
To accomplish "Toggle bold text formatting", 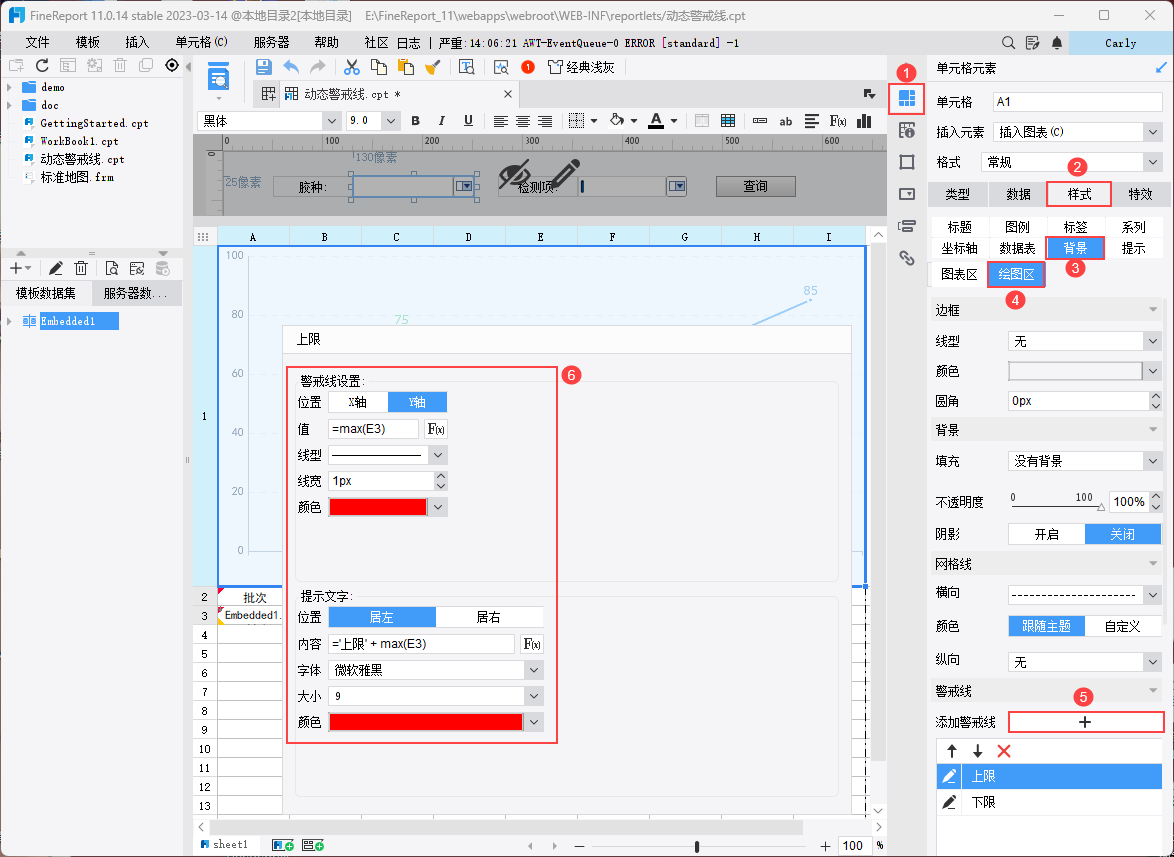I will [416, 121].
